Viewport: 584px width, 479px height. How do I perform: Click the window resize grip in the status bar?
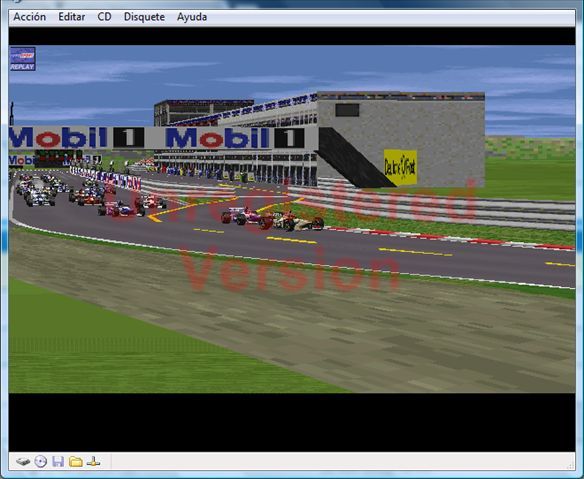[571, 465]
